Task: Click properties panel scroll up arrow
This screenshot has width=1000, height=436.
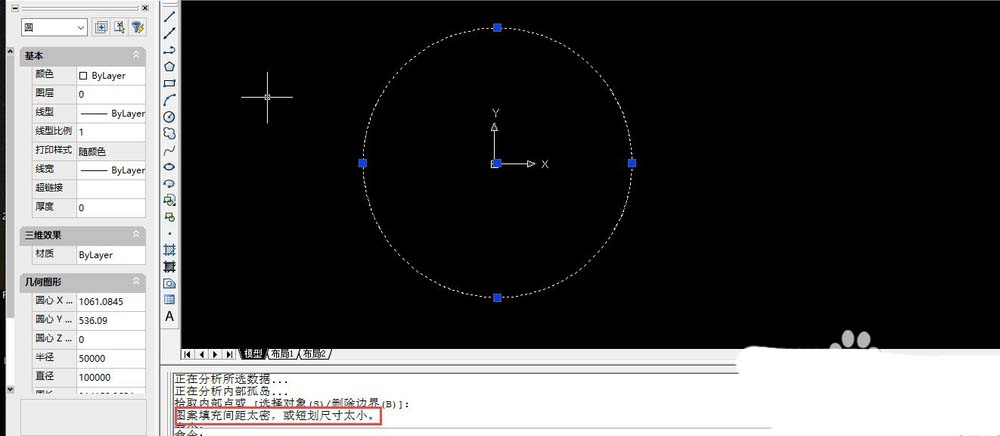Action: click(x=10, y=52)
